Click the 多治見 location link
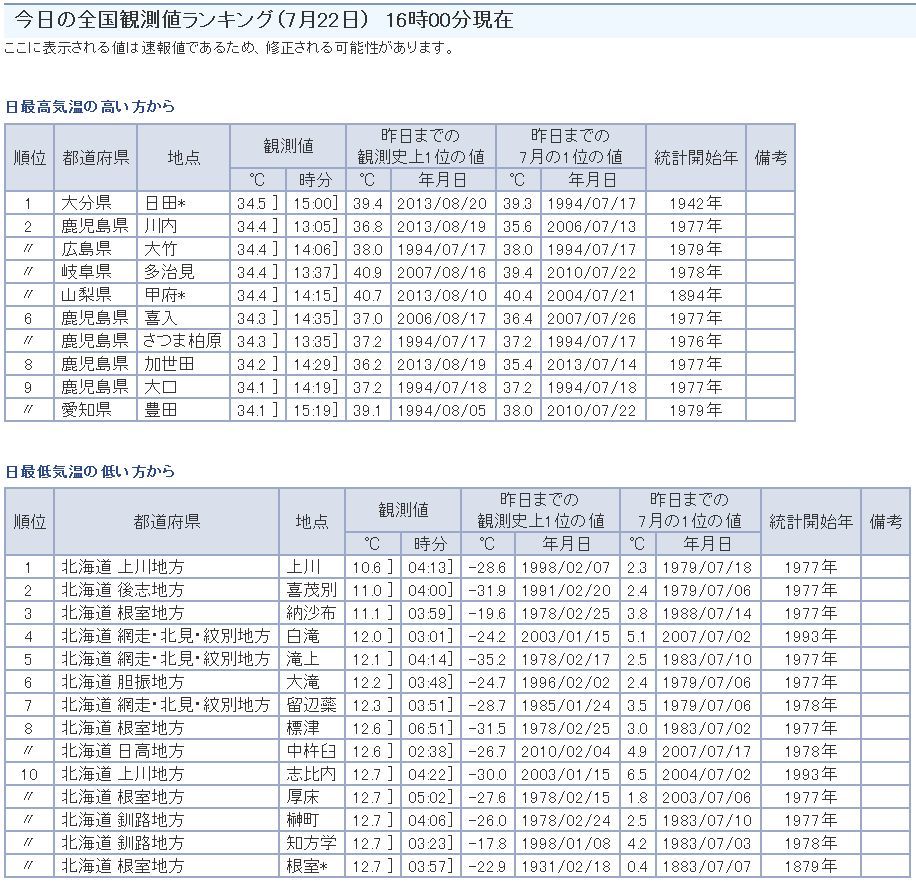This screenshot has width=916, height=883. [x=168, y=272]
